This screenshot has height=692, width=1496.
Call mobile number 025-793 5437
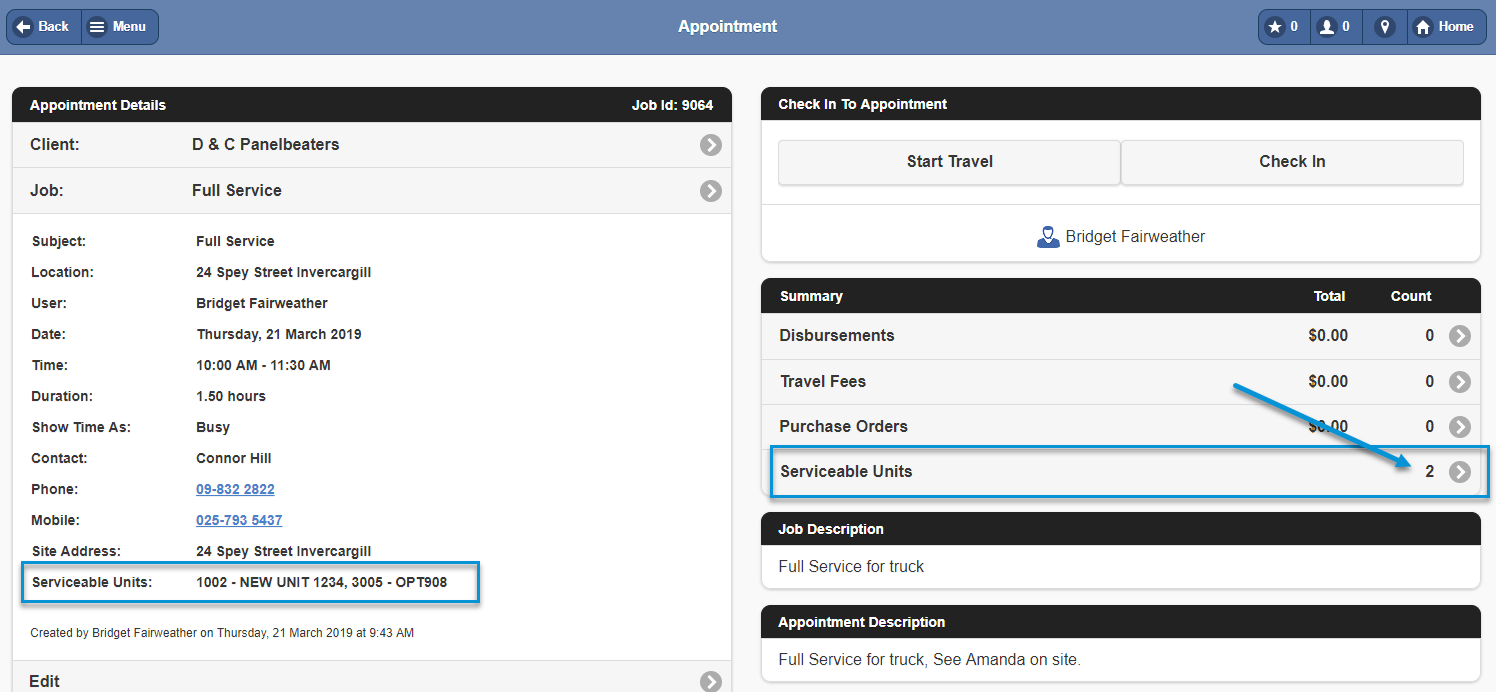[239, 520]
